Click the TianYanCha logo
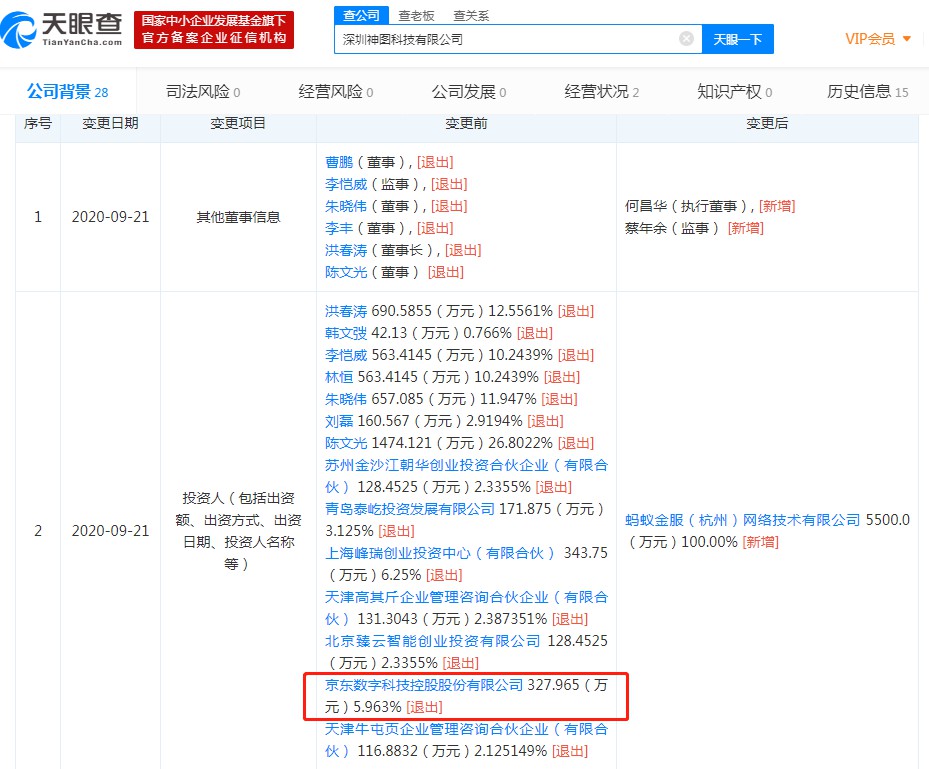The width and height of the screenshot is (929, 769). (x=61, y=30)
